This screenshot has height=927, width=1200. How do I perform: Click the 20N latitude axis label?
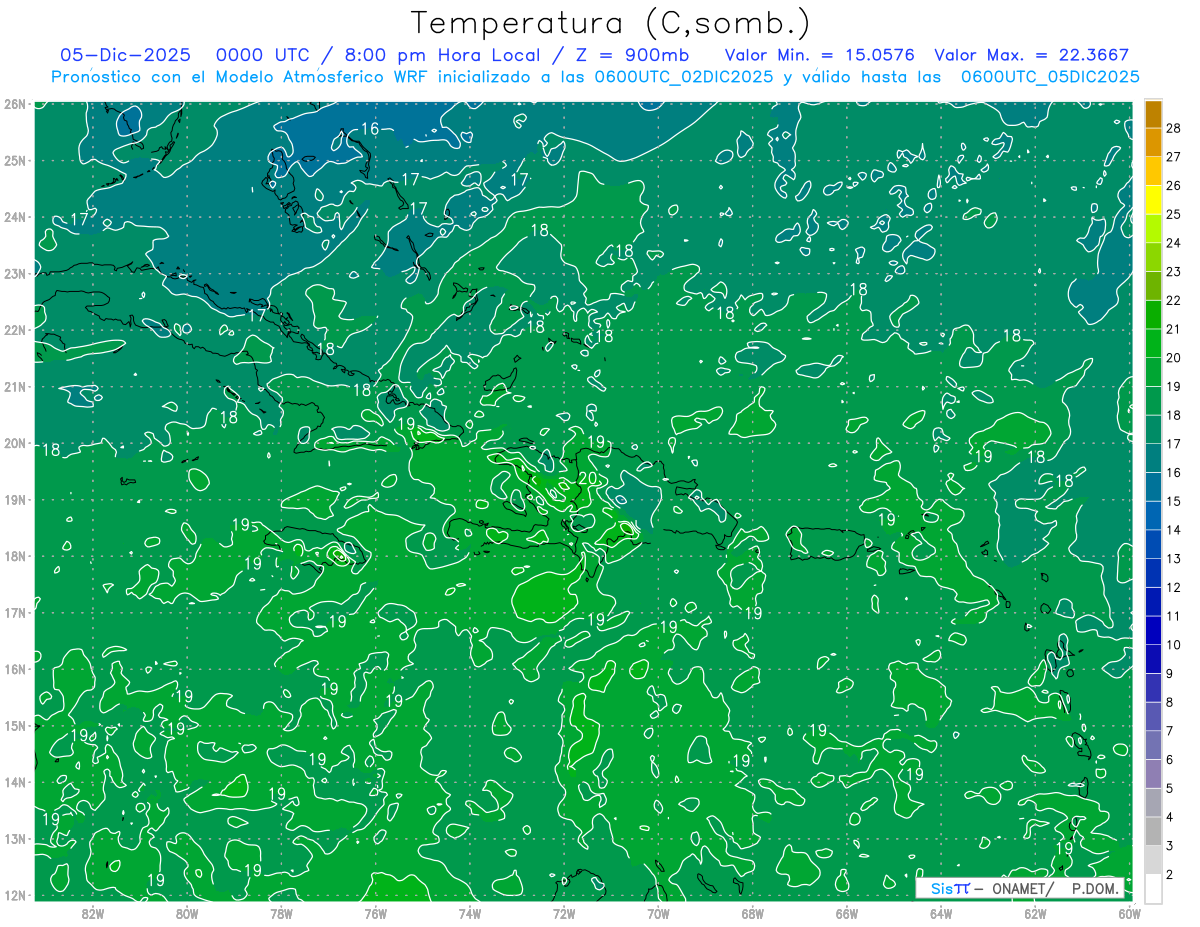coord(15,443)
